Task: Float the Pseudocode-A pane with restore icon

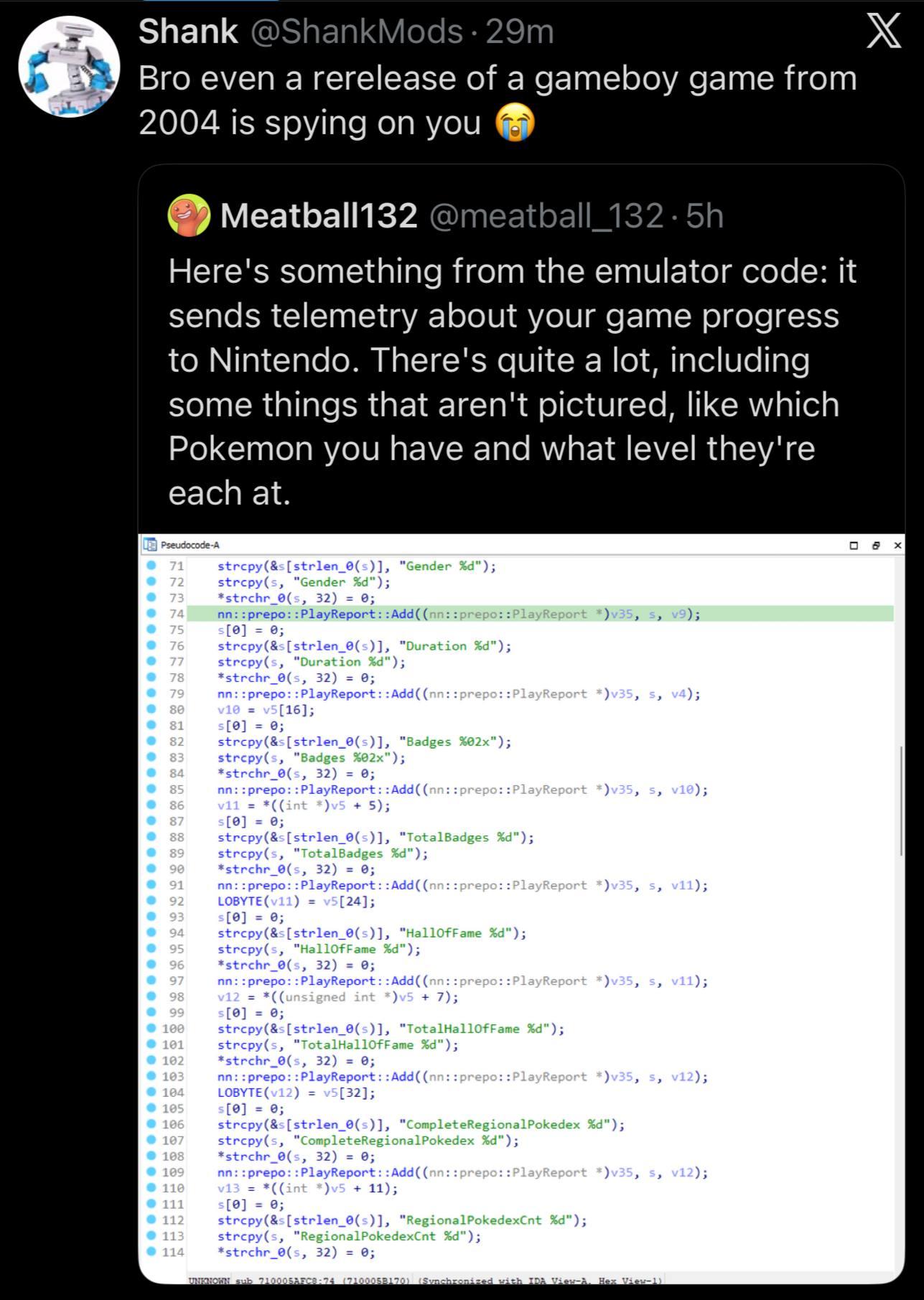Action: pyautogui.click(x=875, y=546)
